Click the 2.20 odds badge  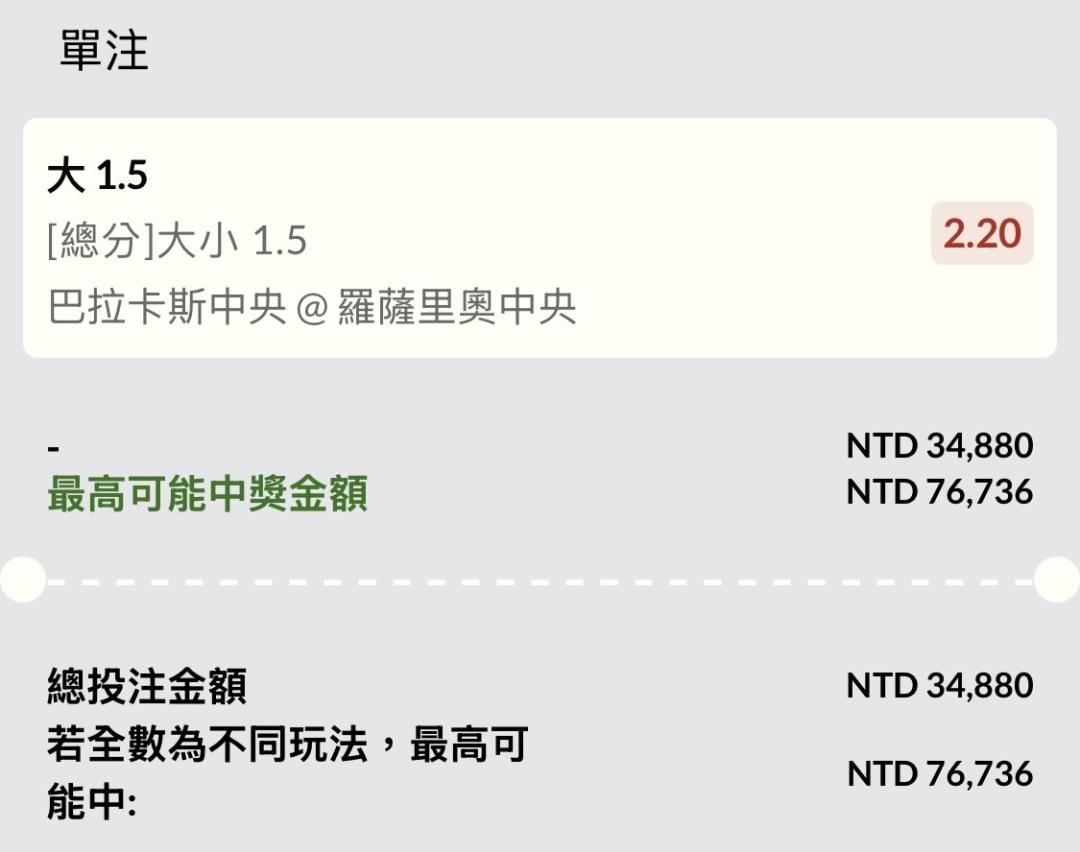pyautogui.click(x=981, y=234)
